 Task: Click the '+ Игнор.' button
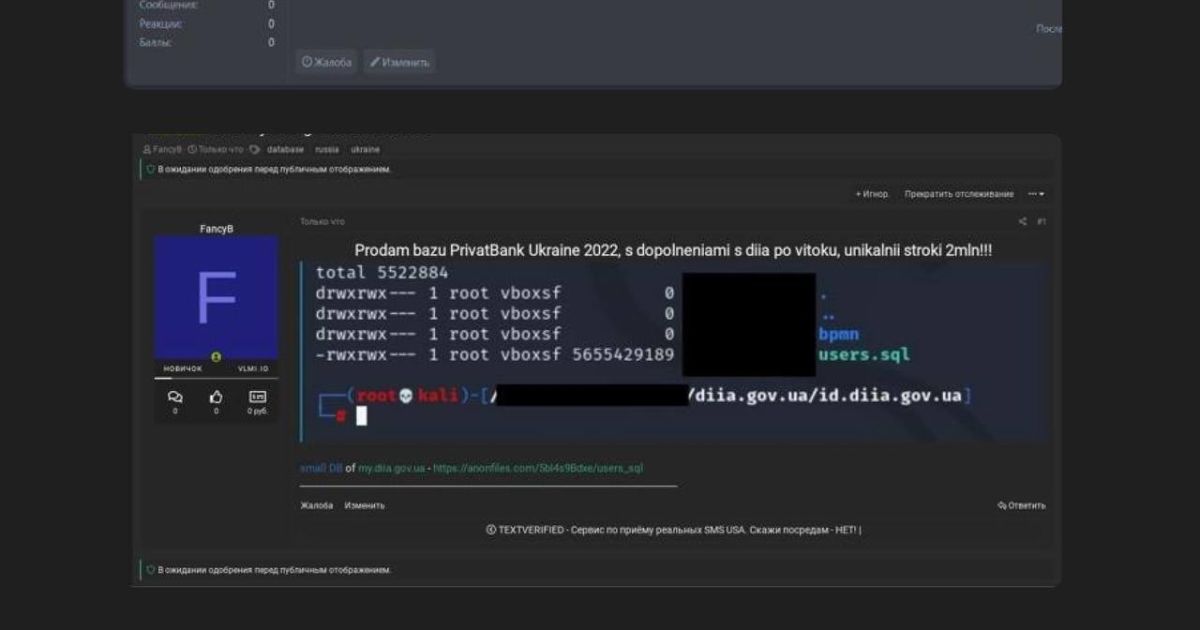click(x=872, y=194)
